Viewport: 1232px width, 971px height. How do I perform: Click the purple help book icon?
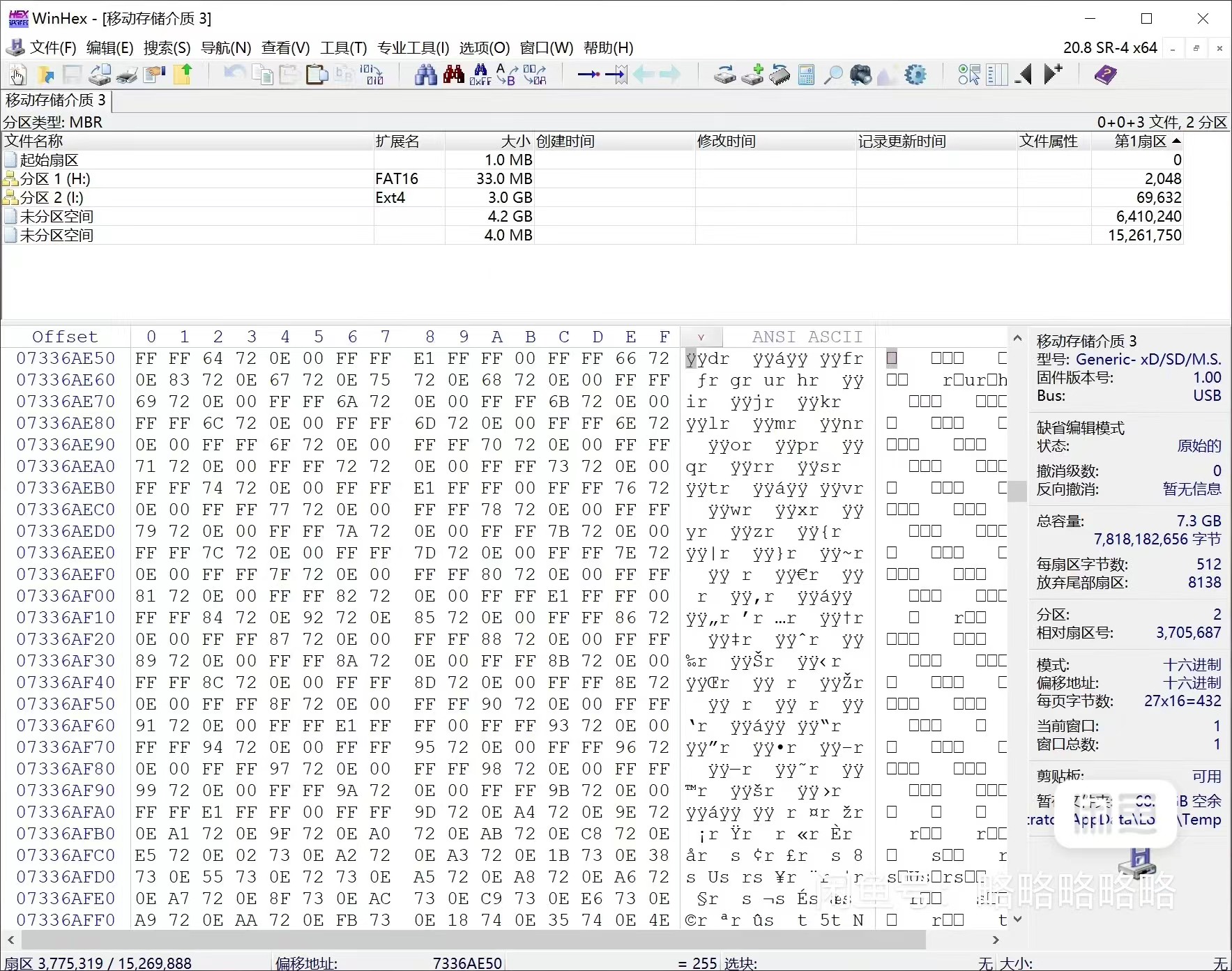[1105, 75]
